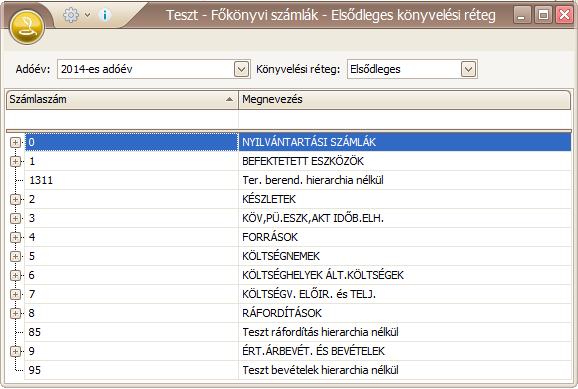Expand account 4 FORRÁSOK node
This screenshot has height=389, width=578.
pos(15,237)
